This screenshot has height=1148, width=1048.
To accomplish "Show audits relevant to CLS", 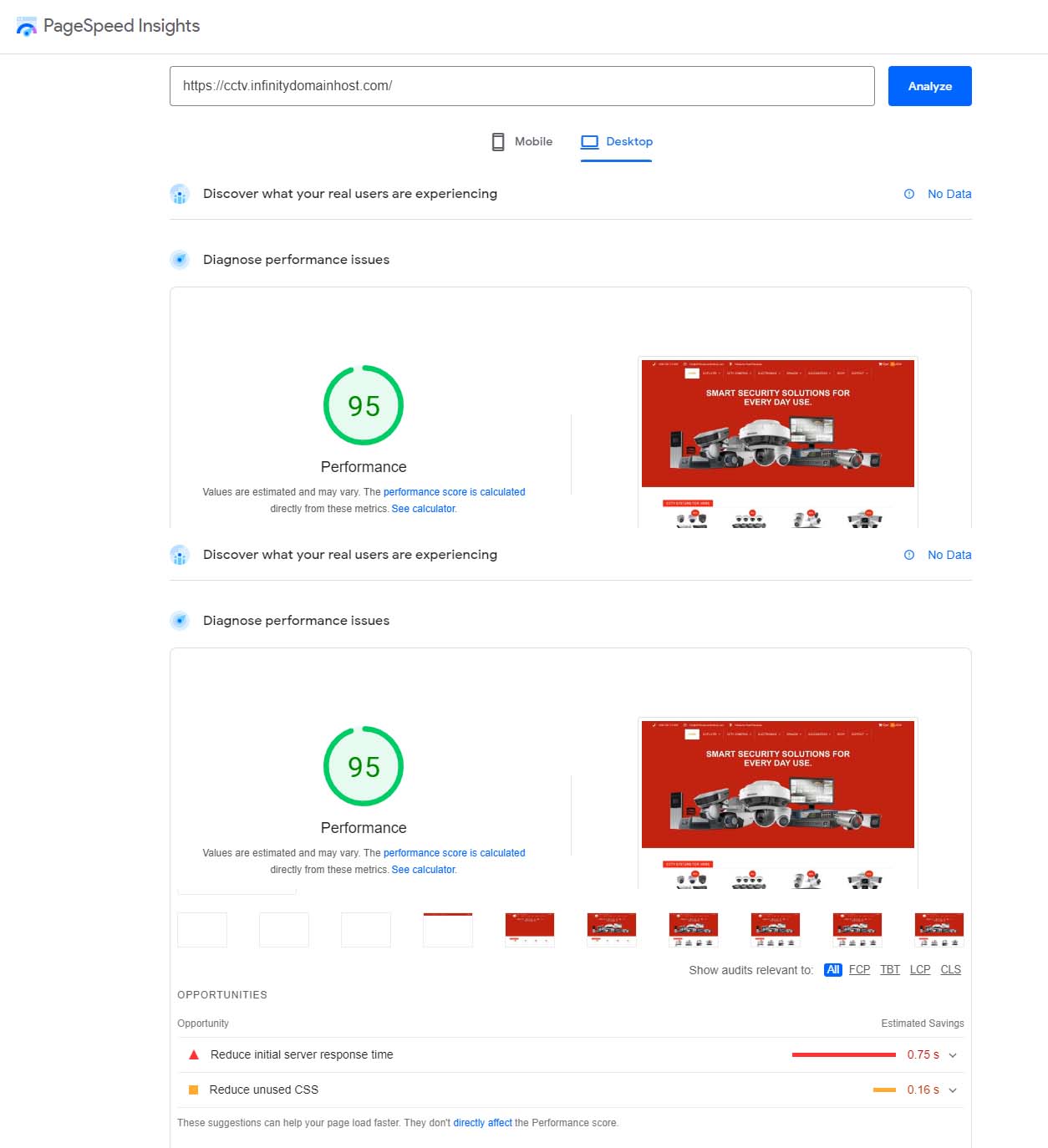I will coord(950,970).
